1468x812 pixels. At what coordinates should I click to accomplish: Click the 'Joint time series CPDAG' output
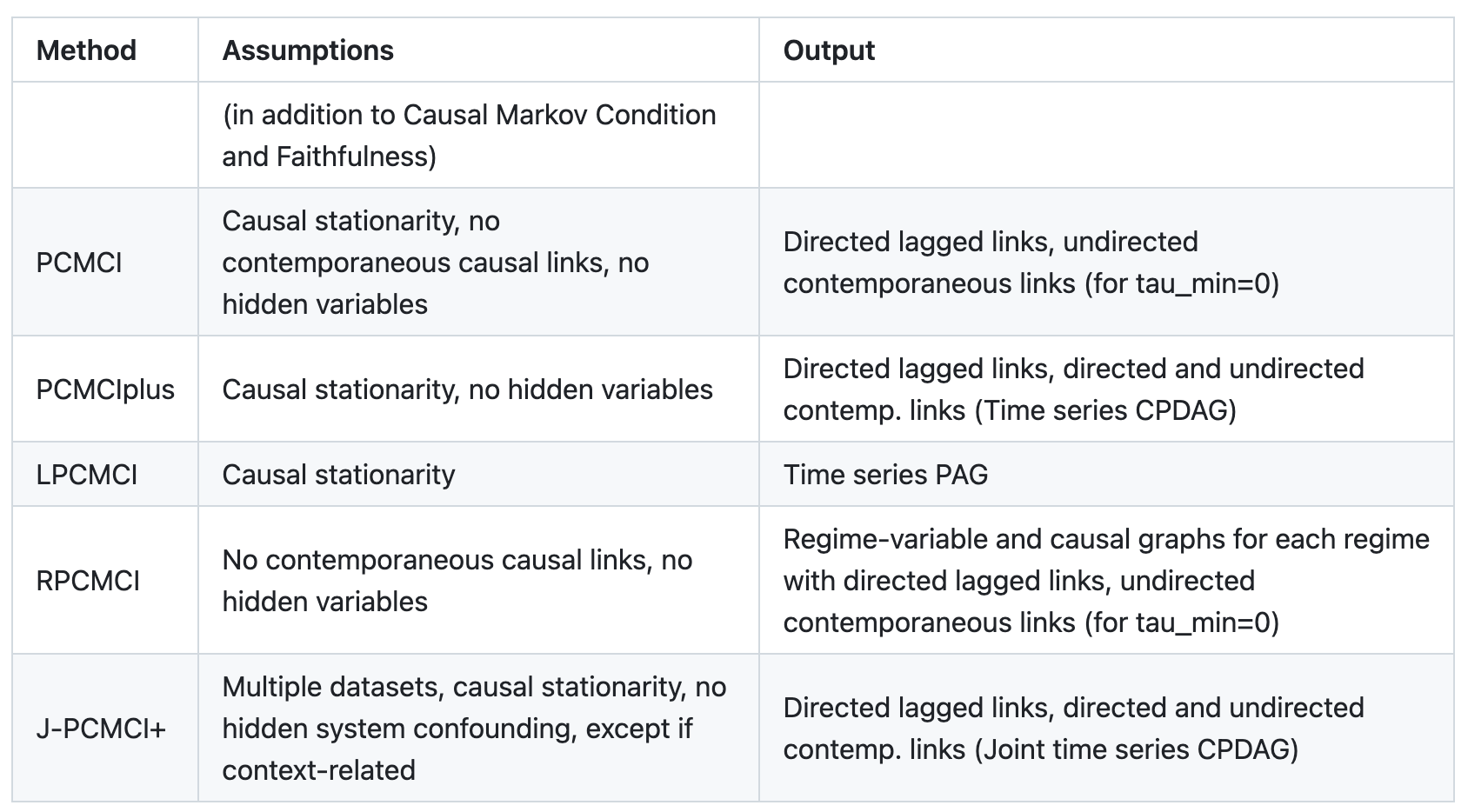[x=1137, y=749]
